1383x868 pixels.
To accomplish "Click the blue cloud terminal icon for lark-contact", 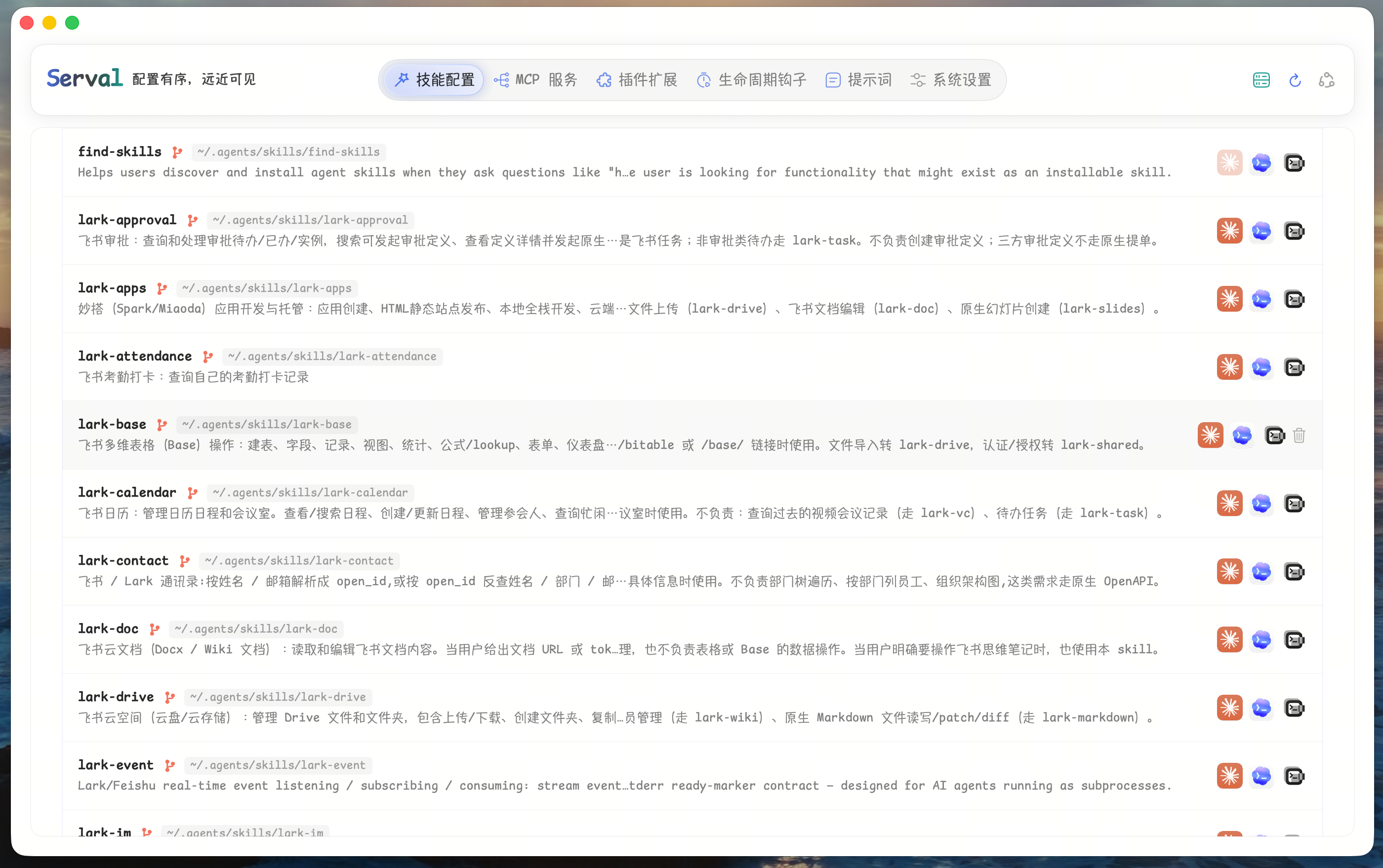I will click(x=1262, y=572).
